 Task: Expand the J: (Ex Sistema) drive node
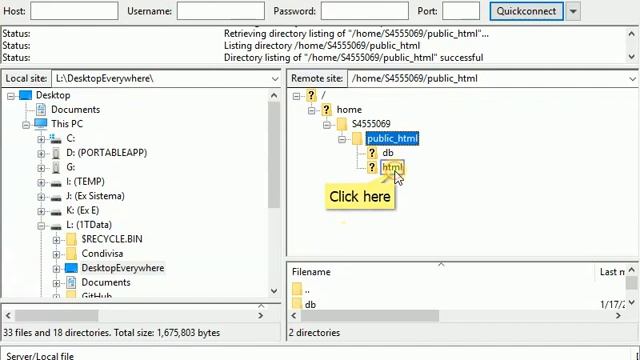click(41, 197)
